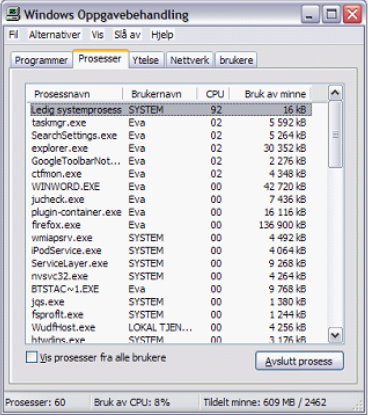Click the 136 900 kB memory value
Viewport: 373px width, 417px height.
pyautogui.click(x=282, y=225)
